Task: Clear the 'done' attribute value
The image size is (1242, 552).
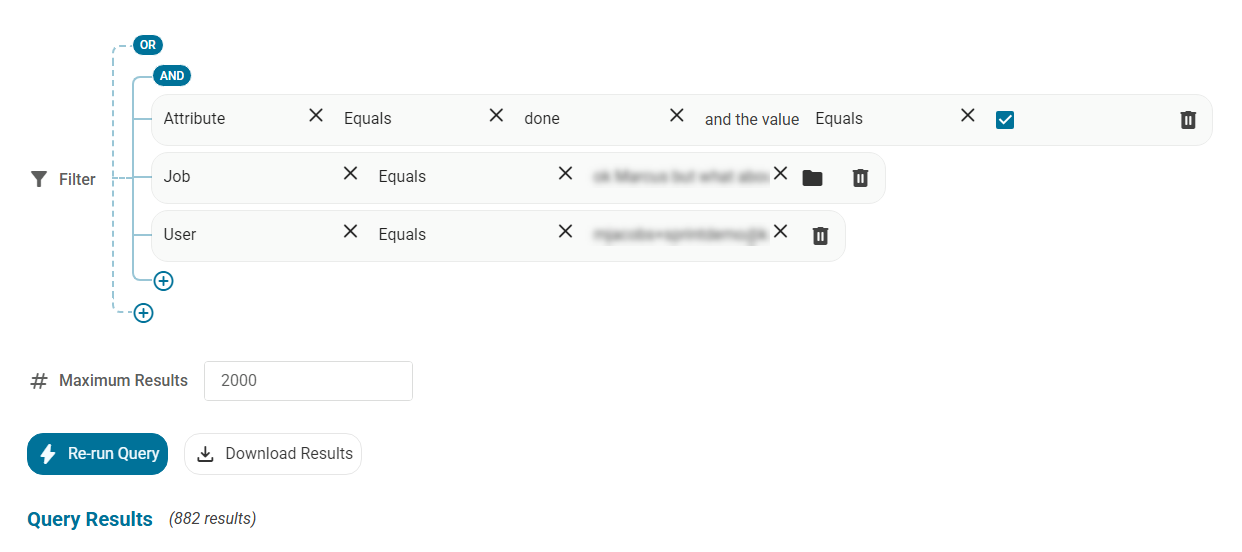Action: 677,116
